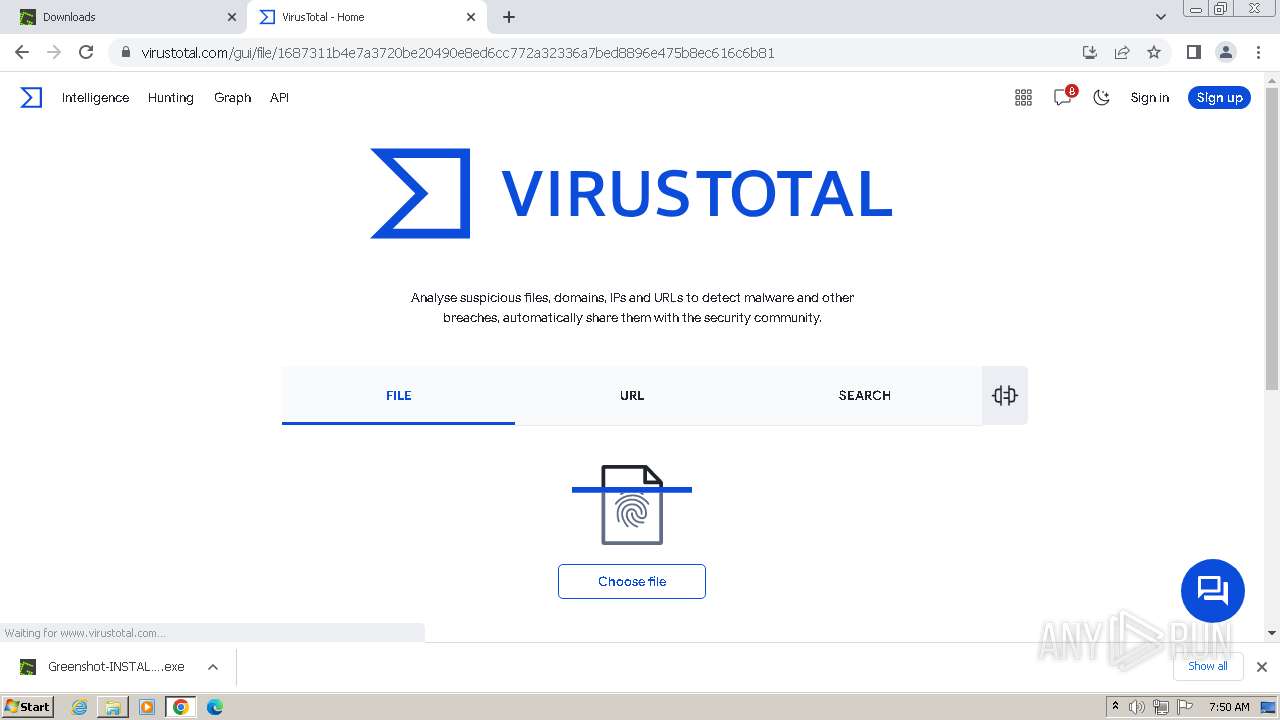This screenshot has width=1280, height=720.
Task: Open Intelligence menu item
Action: [95, 97]
